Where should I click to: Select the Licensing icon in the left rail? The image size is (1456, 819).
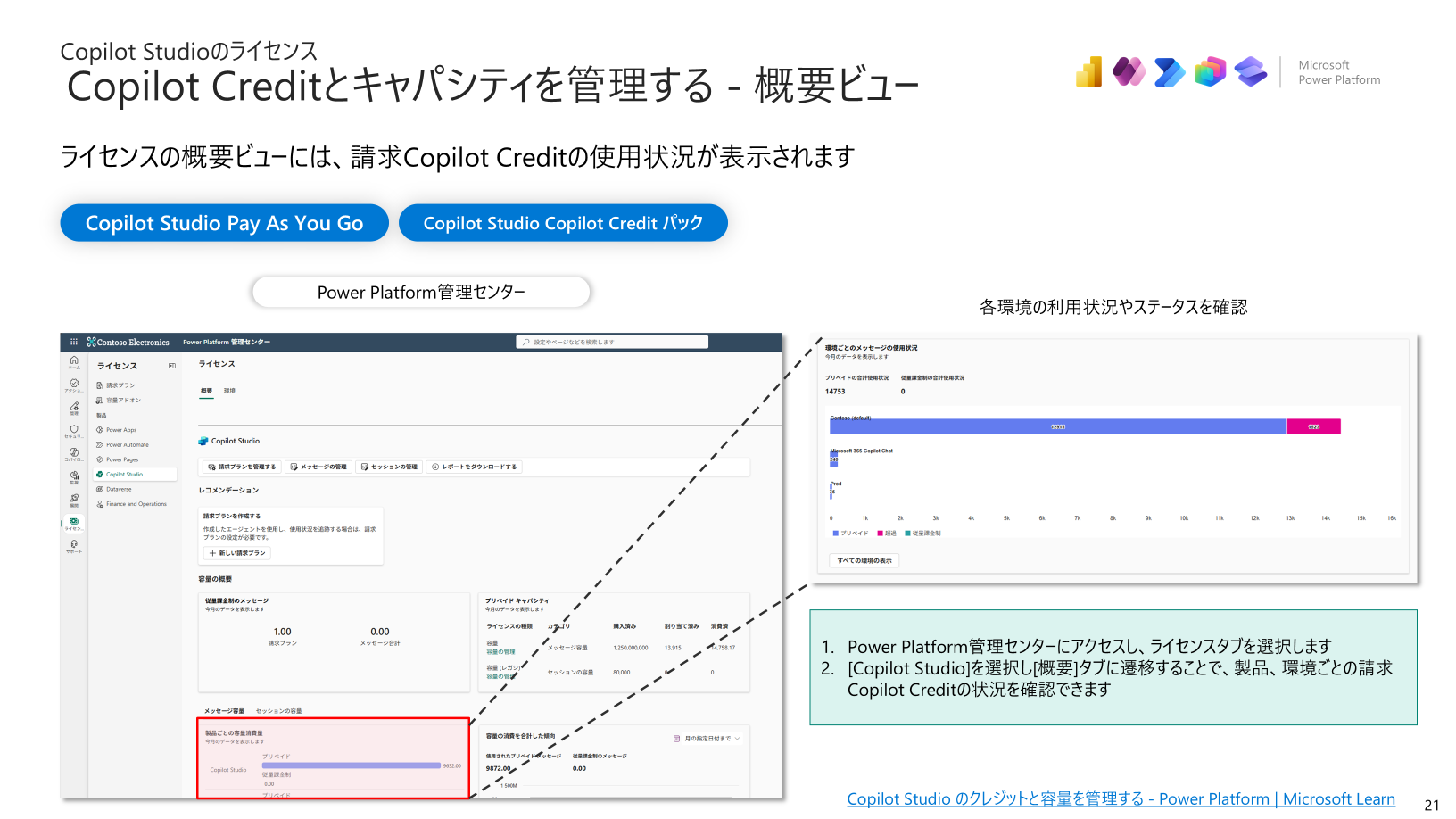pyautogui.click(x=74, y=523)
